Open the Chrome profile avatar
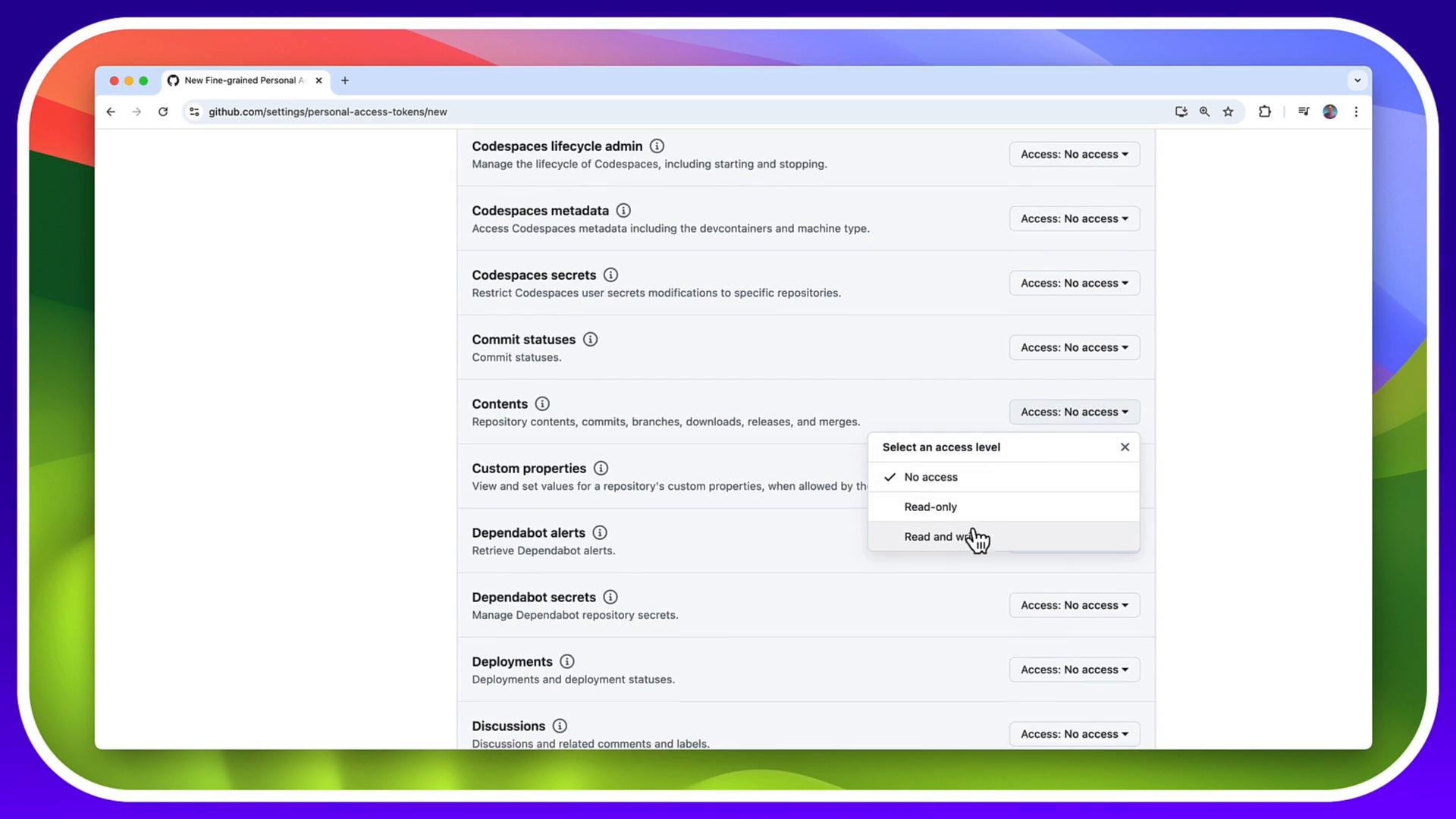 (1330, 111)
